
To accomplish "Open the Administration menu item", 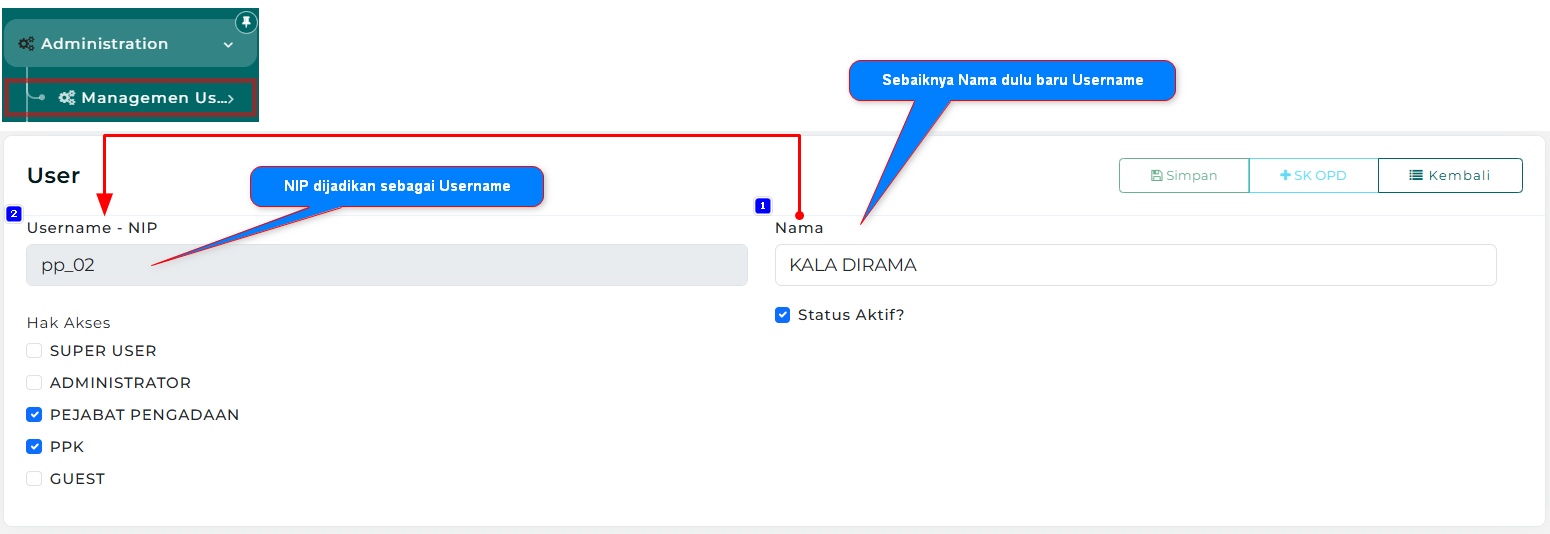I will pyautogui.click(x=105, y=44).
